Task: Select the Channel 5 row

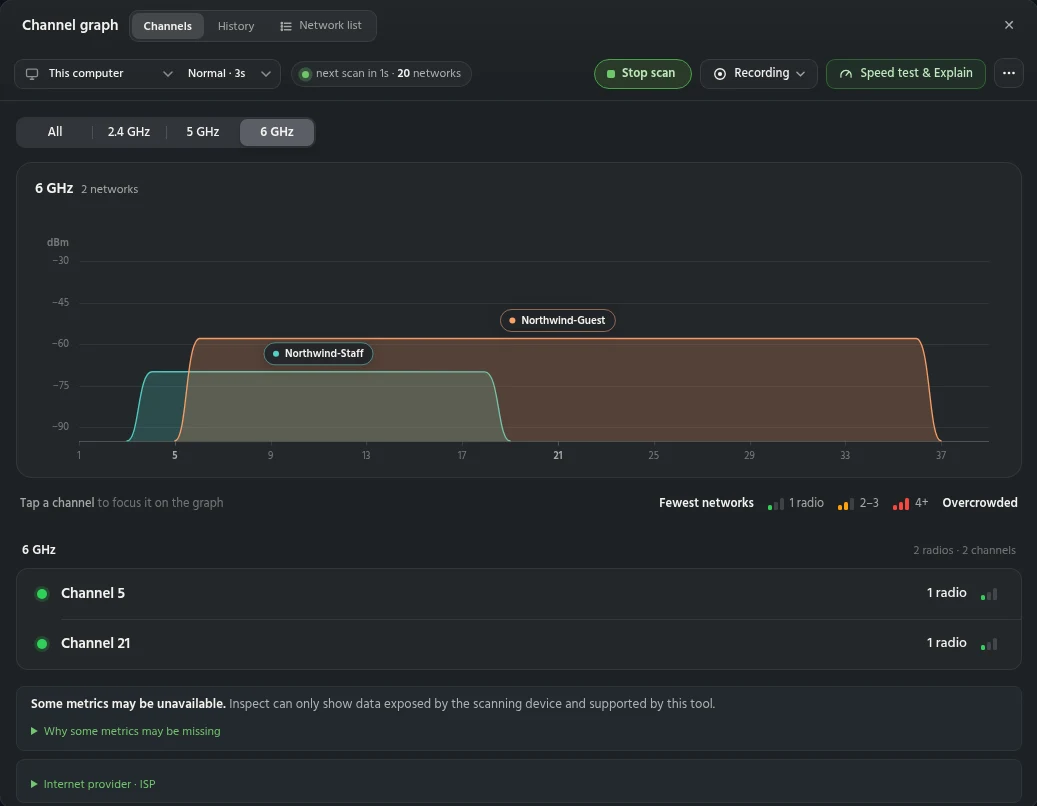Action: click(x=518, y=594)
